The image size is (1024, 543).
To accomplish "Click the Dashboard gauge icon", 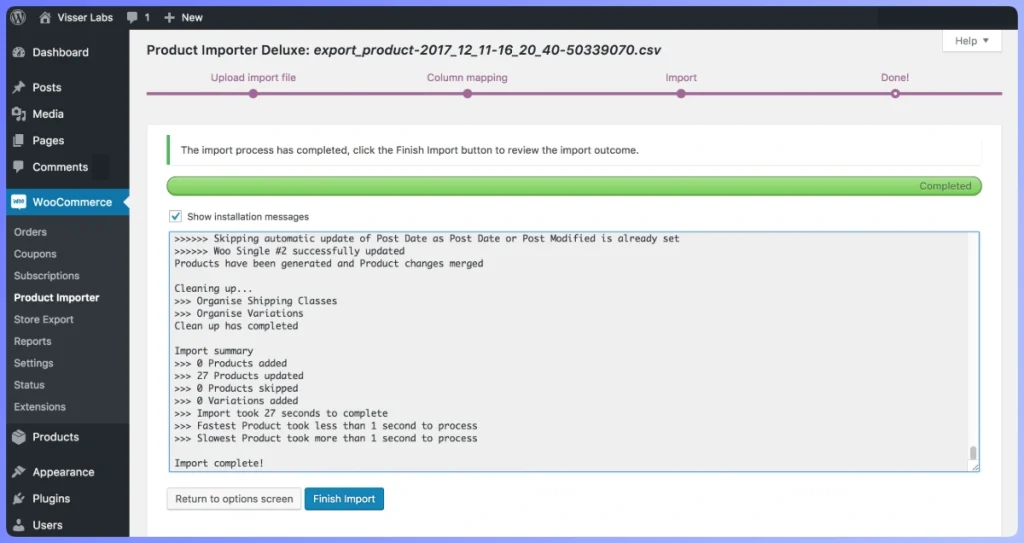I will [x=19, y=52].
